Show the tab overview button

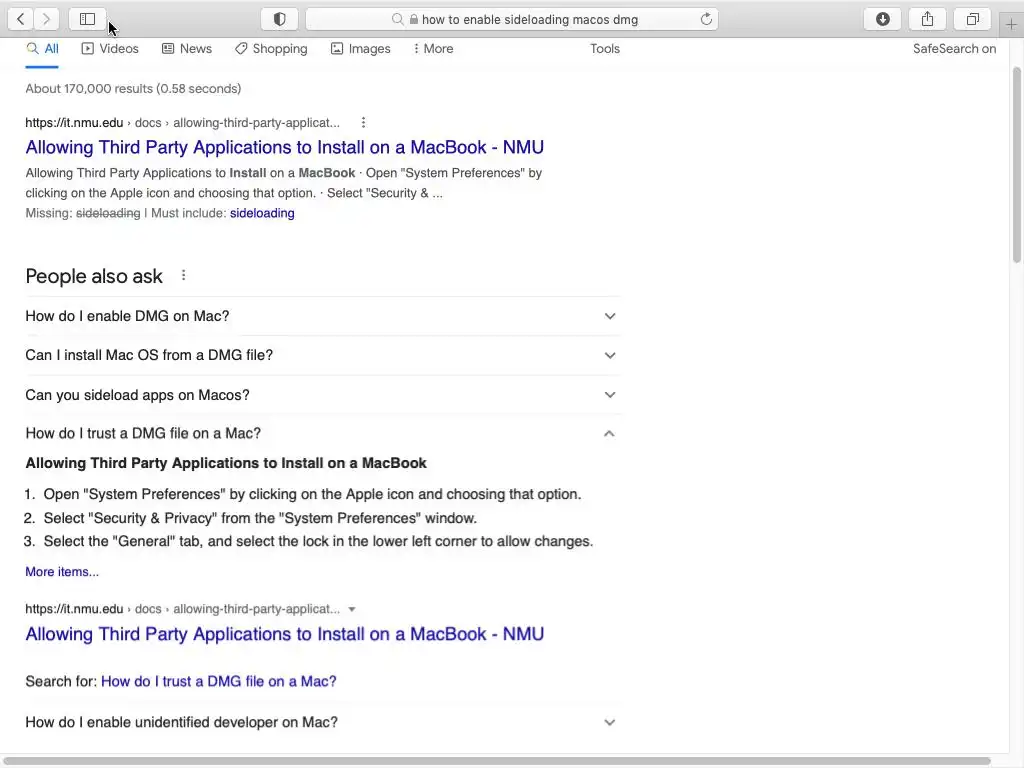tap(972, 19)
